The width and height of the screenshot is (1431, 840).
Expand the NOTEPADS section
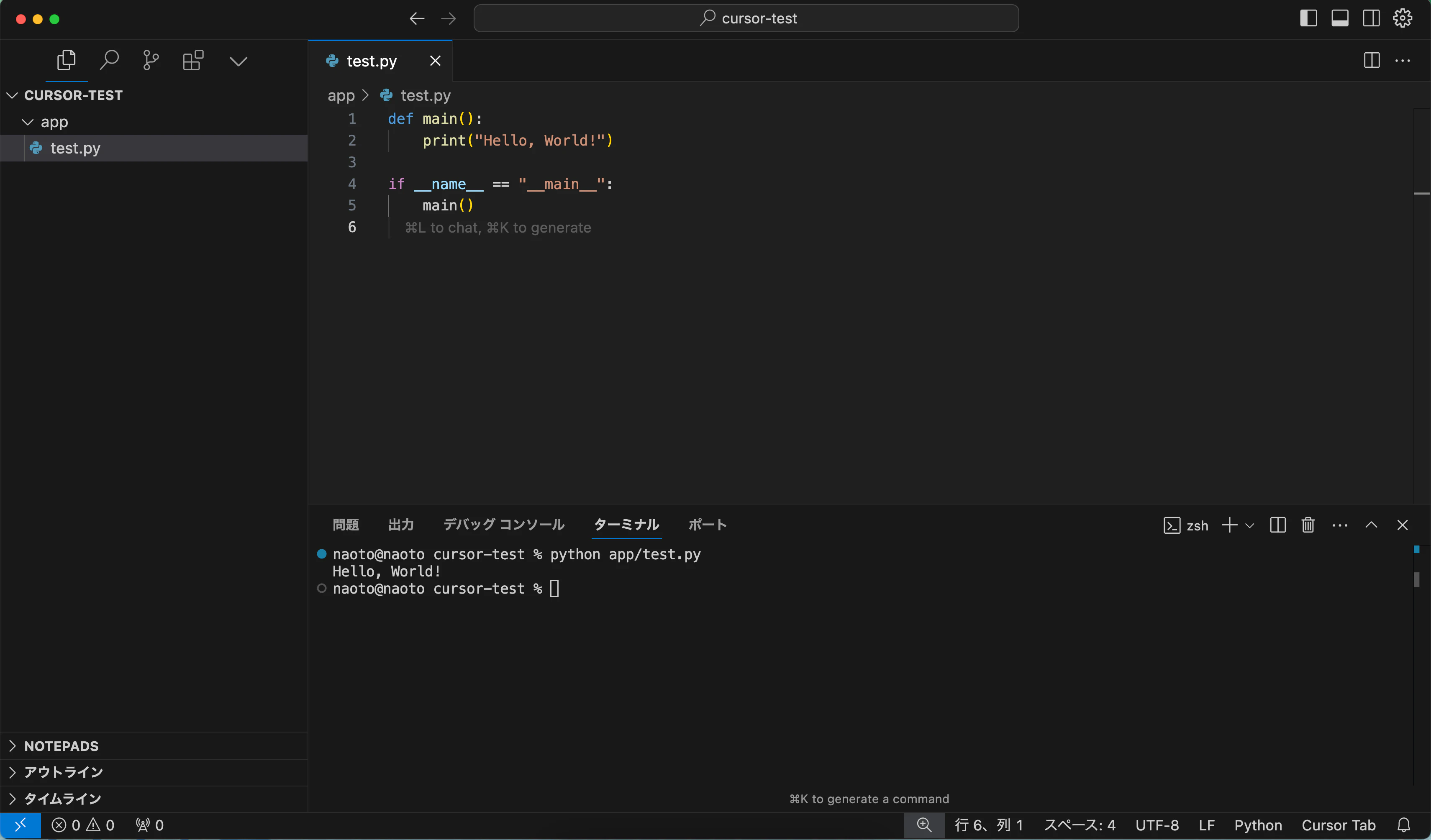click(x=154, y=746)
